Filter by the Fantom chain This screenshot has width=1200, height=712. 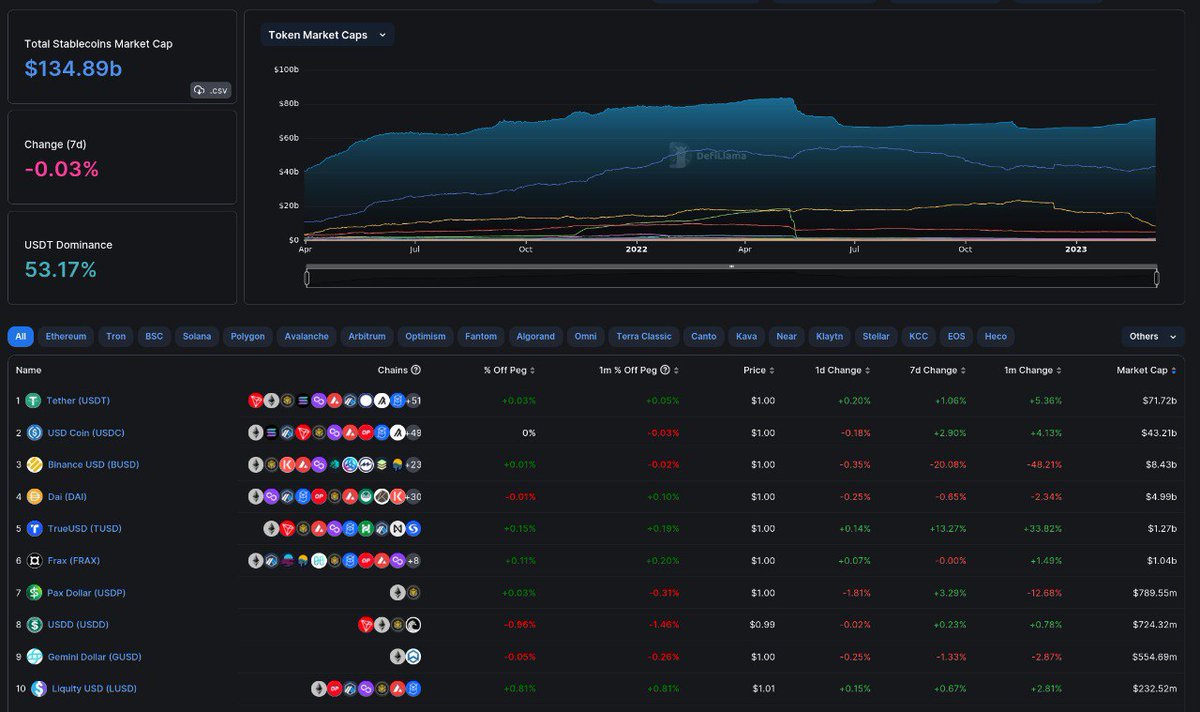click(x=481, y=337)
